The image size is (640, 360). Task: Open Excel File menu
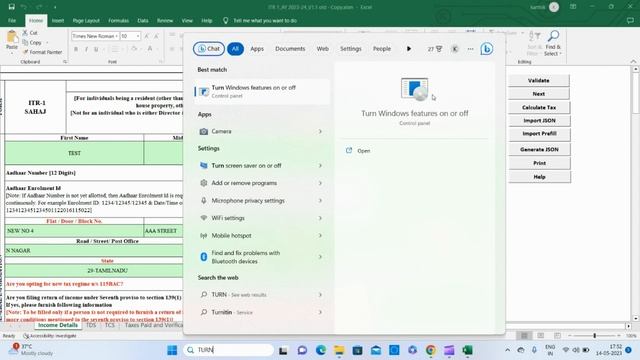click(12, 20)
